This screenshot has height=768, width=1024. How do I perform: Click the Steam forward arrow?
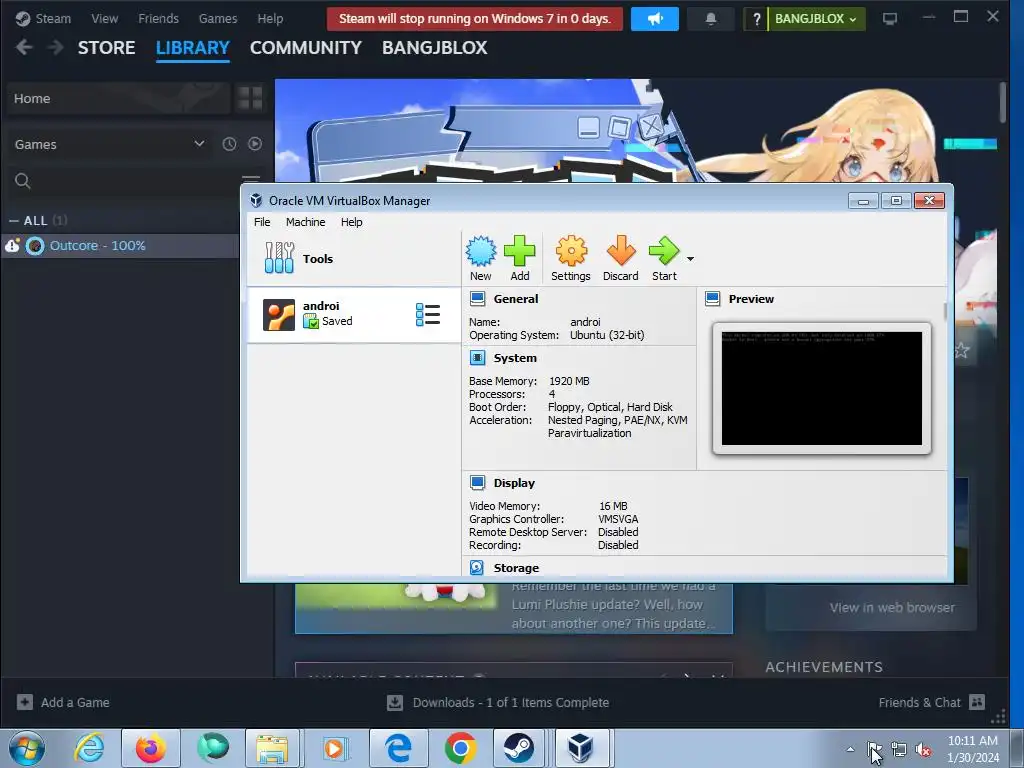coord(56,47)
